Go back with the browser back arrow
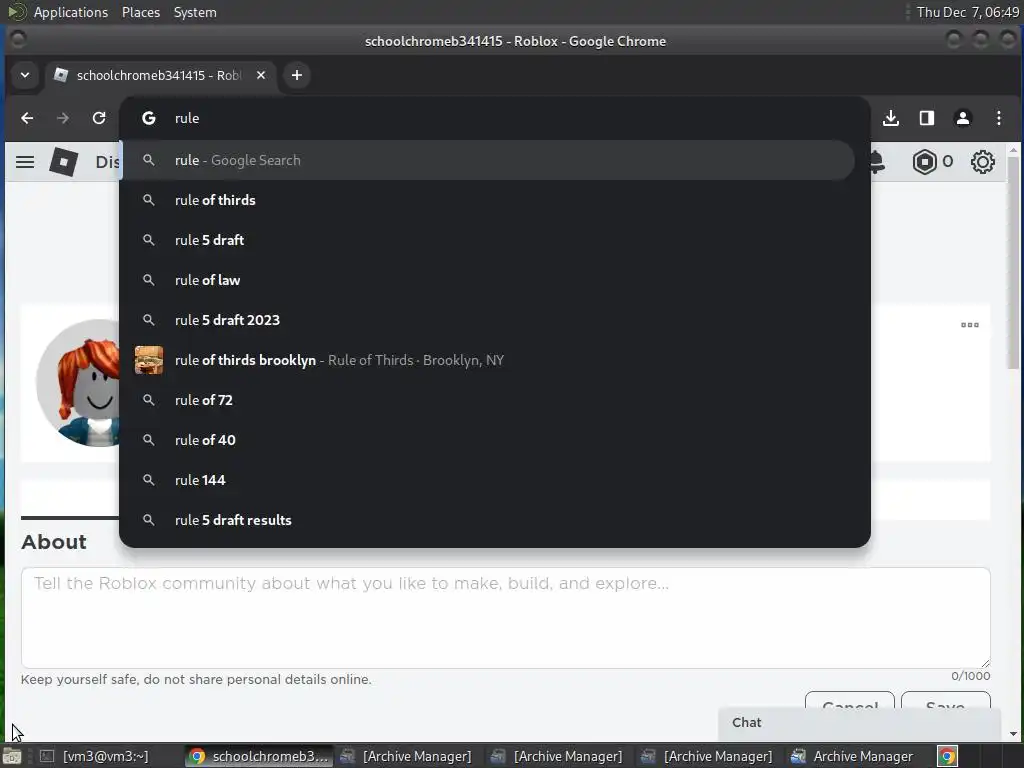Viewport: 1024px width, 768px height. pyautogui.click(x=27, y=118)
